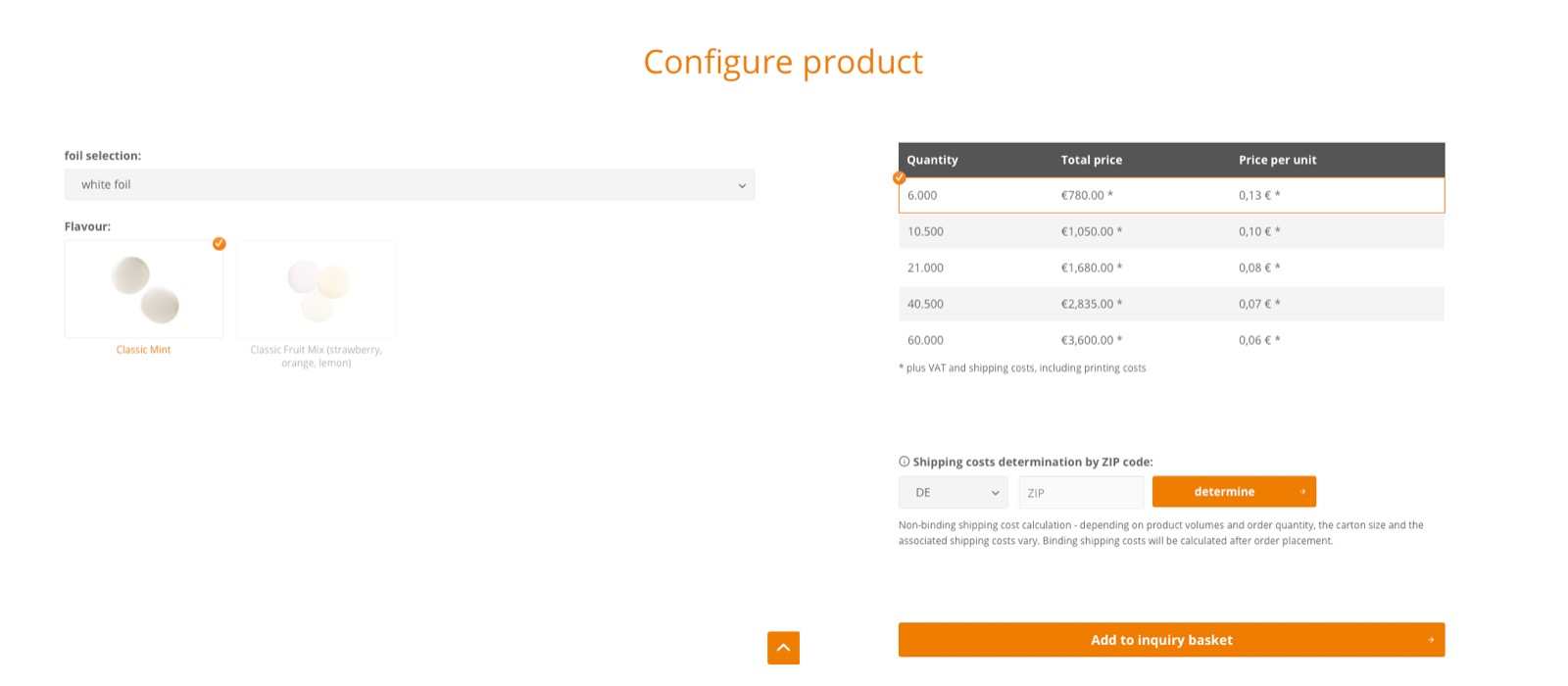The height and width of the screenshot is (686, 1568).
Task: Select the Classic Mint flavour thumbnail
Action: point(144,290)
